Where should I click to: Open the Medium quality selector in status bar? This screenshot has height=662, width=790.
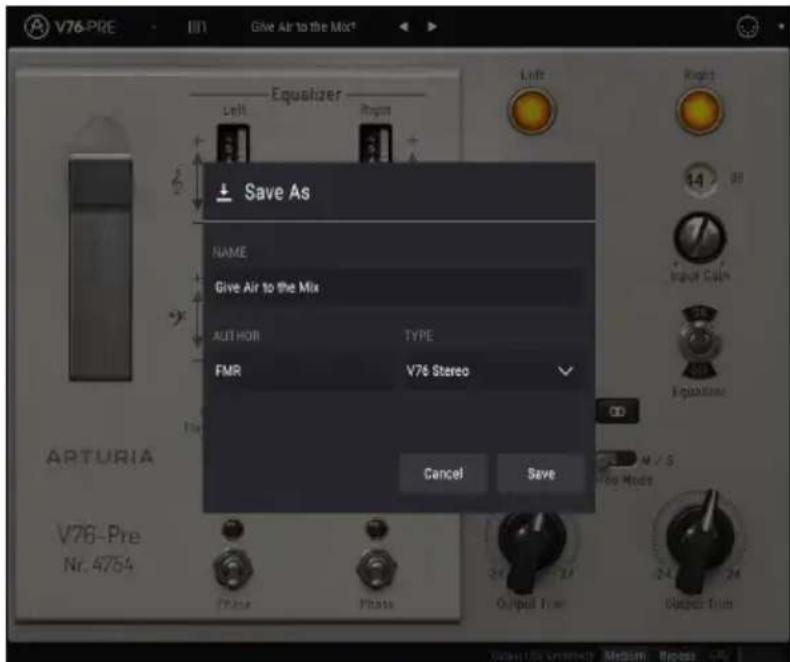(x=625, y=655)
